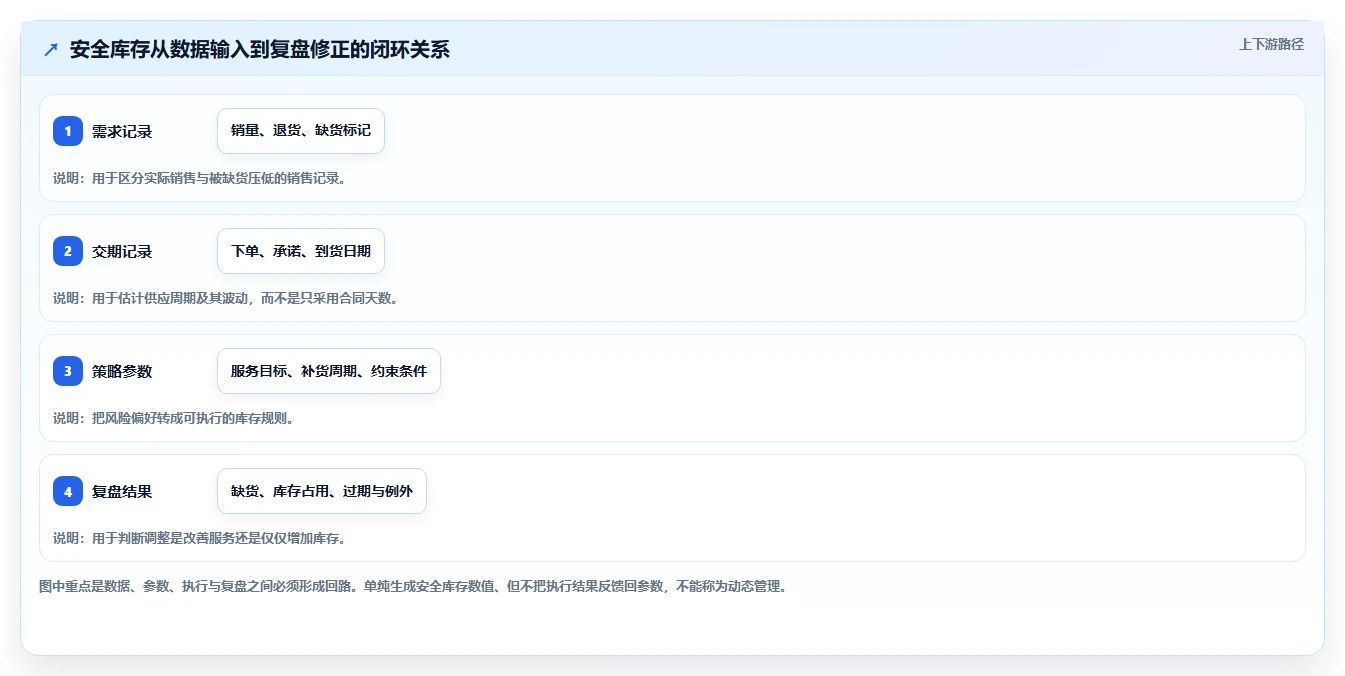The height and width of the screenshot is (676, 1345).
Task: Click the 策略参数 step label
Action: [122, 371]
